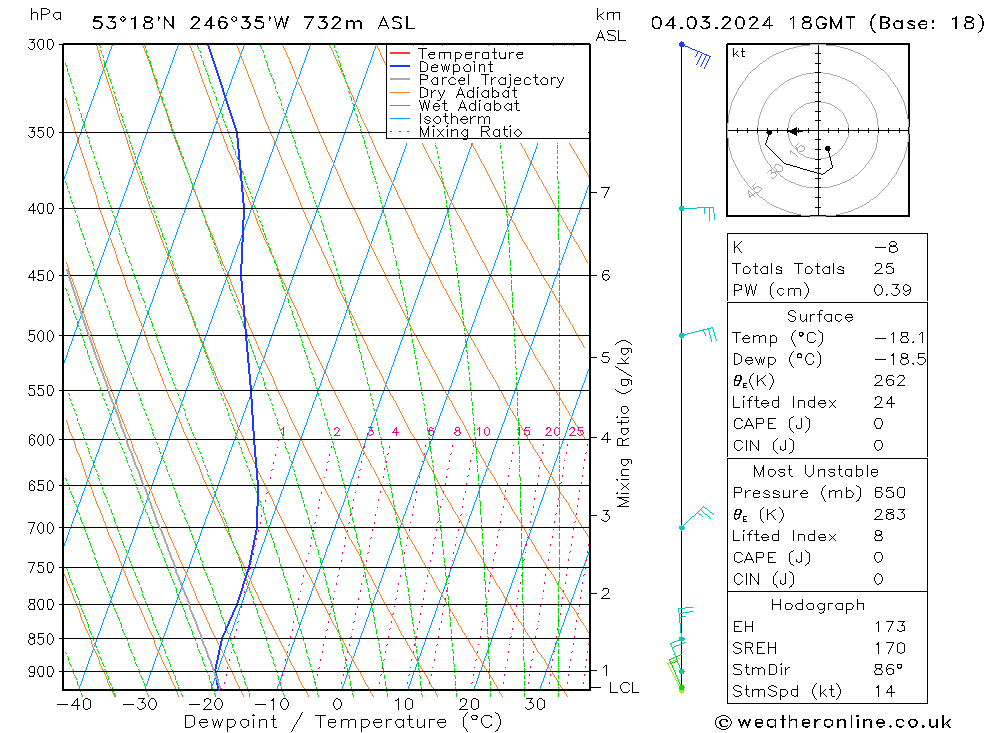
Task: Click the 30 kt ring label
Action: (776, 170)
